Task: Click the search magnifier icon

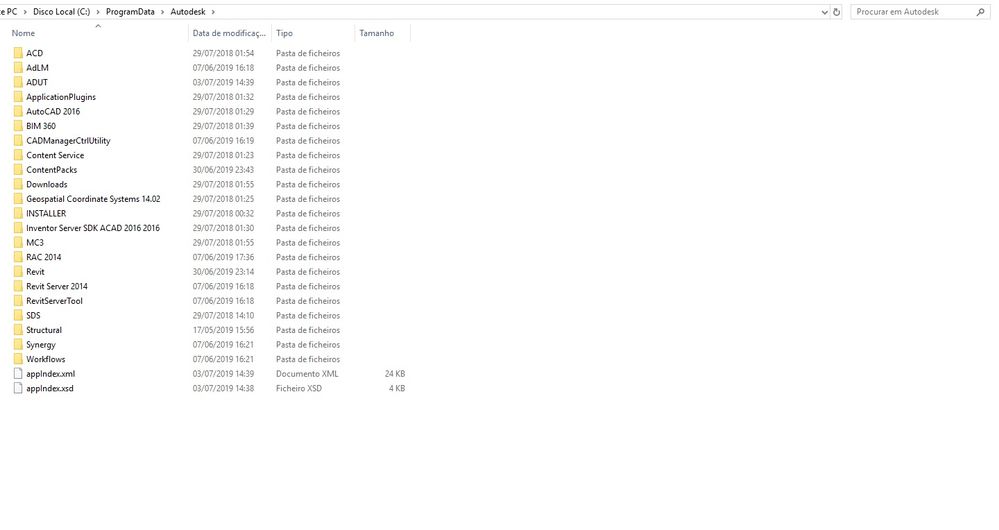Action: [980, 11]
